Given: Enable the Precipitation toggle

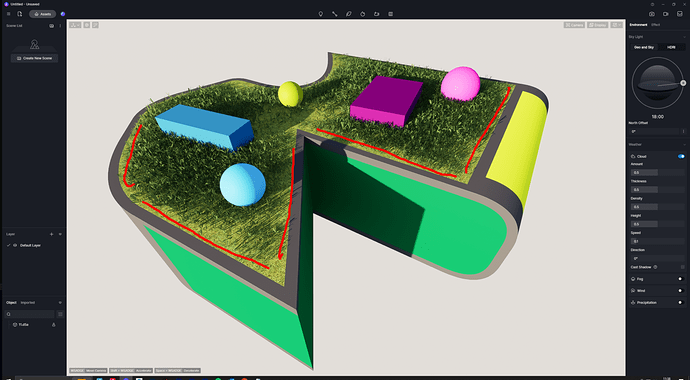Looking at the screenshot, I should coord(680,303).
